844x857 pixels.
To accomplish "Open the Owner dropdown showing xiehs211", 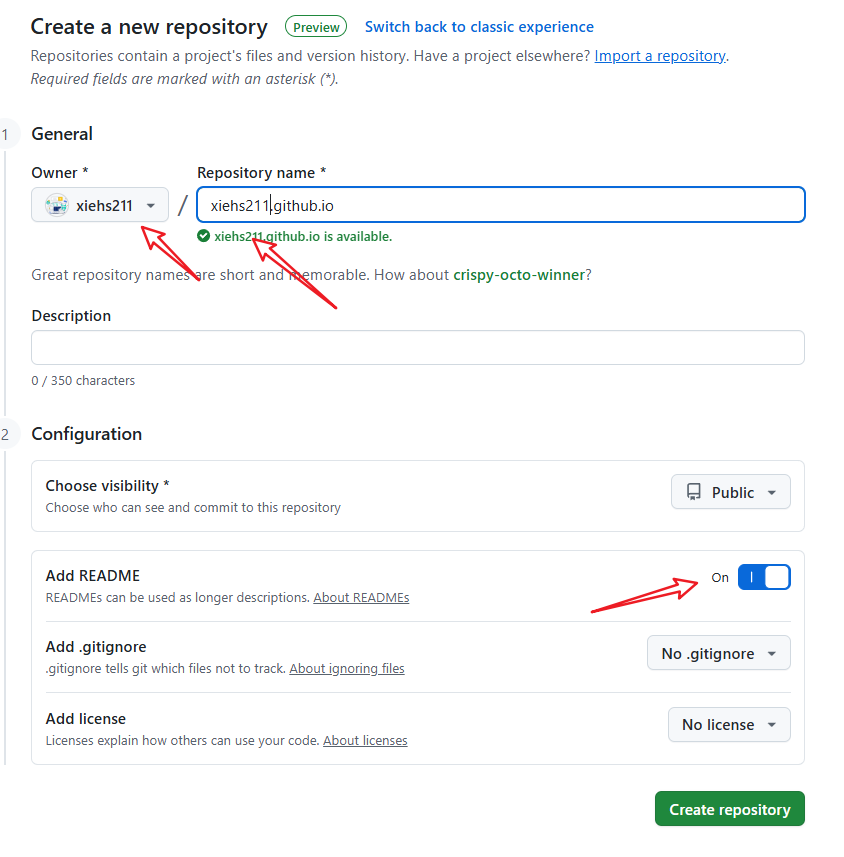I will tap(100, 205).
